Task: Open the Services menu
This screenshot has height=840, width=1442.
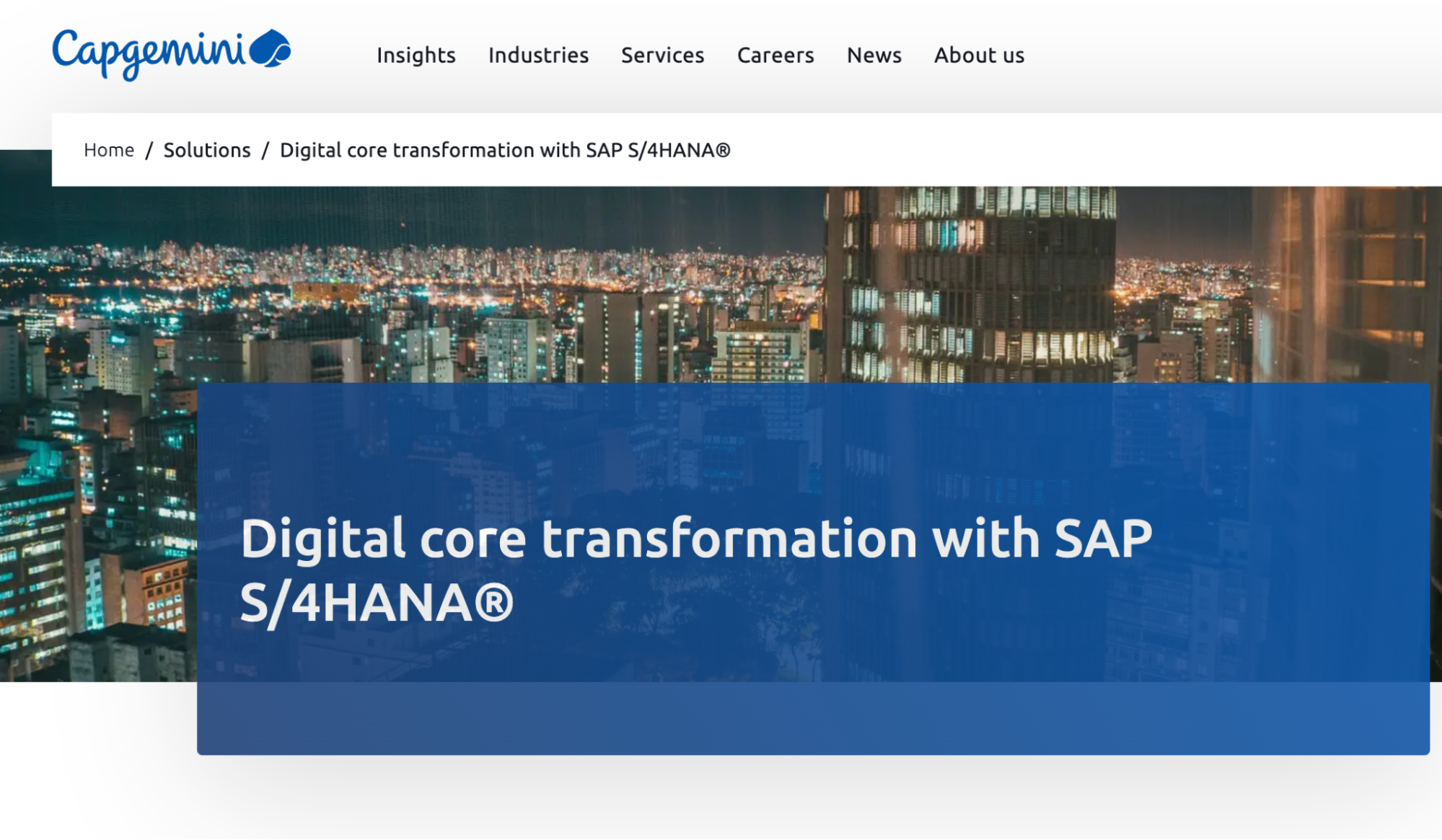Action: point(663,55)
